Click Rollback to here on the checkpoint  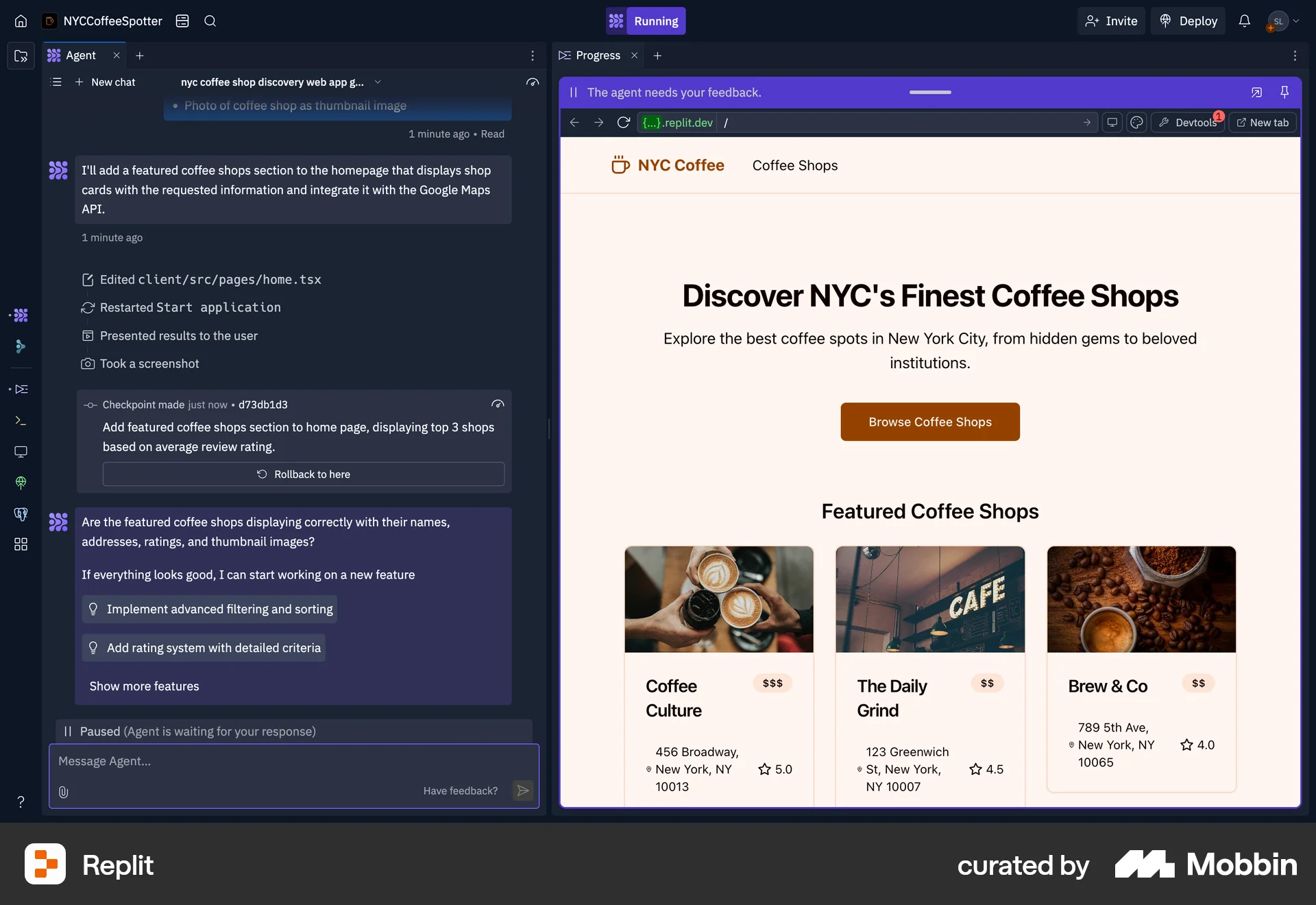point(304,474)
